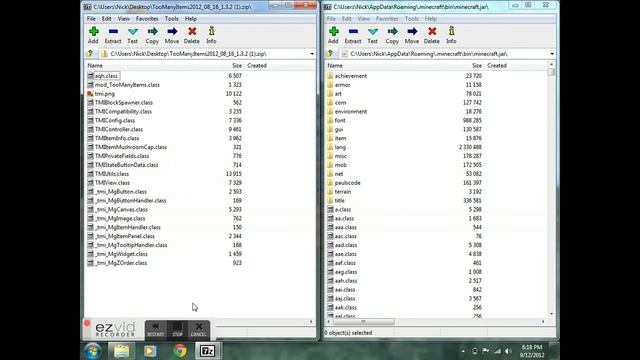The height and width of the screenshot is (360, 640).
Task: Click Move icon in minecraft.jar window
Action: point(412,31)
